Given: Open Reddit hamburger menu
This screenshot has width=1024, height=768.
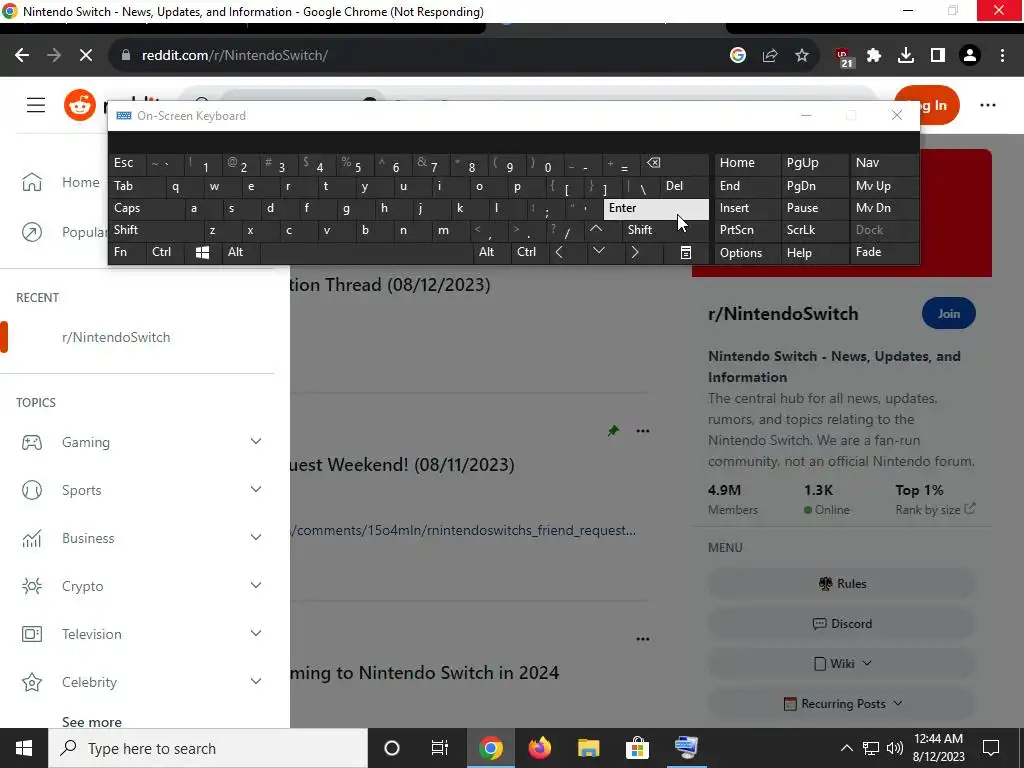Looking at the screenshot, I should (x=36, y=105).
